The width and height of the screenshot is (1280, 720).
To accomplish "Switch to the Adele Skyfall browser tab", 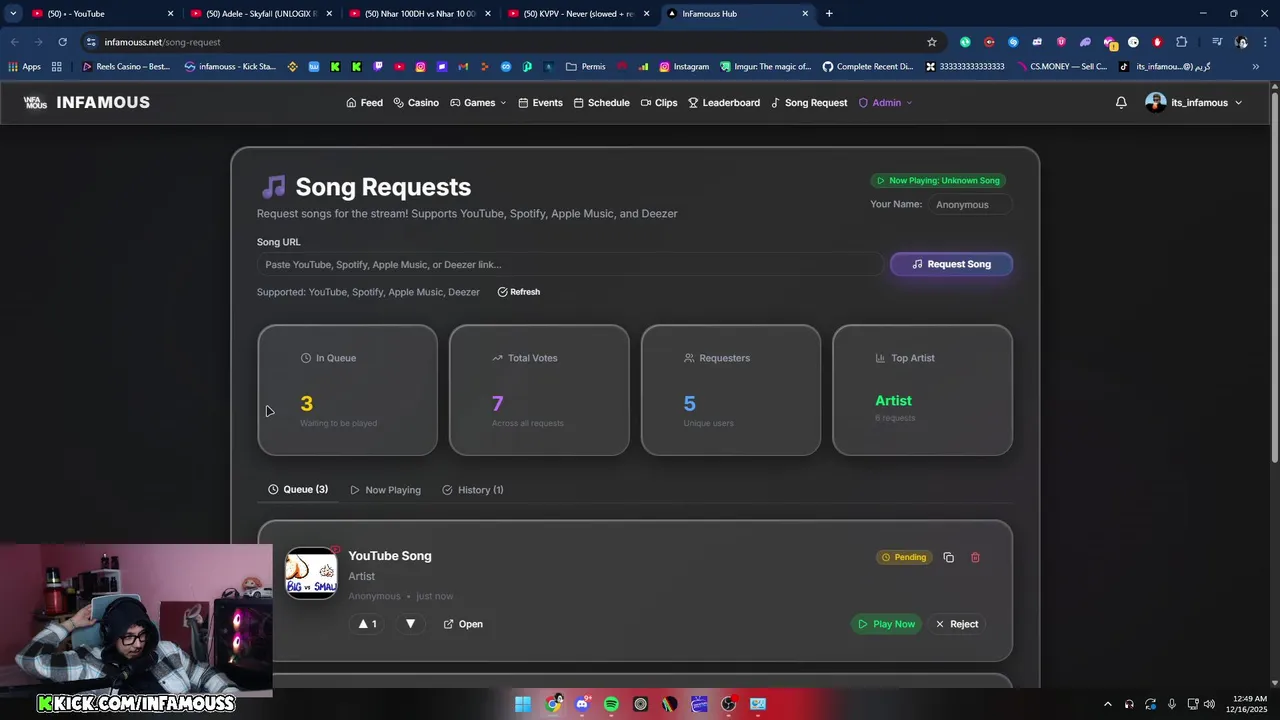I will pos(260,14).
